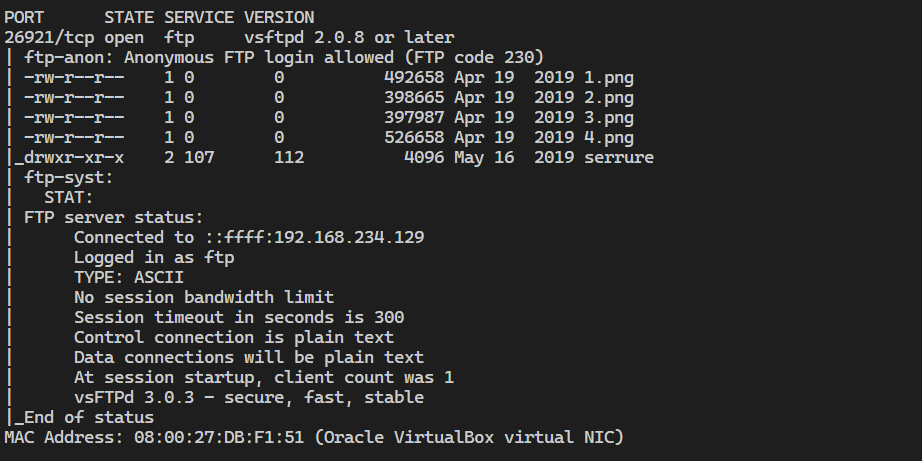Click the 3.png filename in listing
Image resolution: width=922 pixels, height=461 pixels.
coord(609,118)
